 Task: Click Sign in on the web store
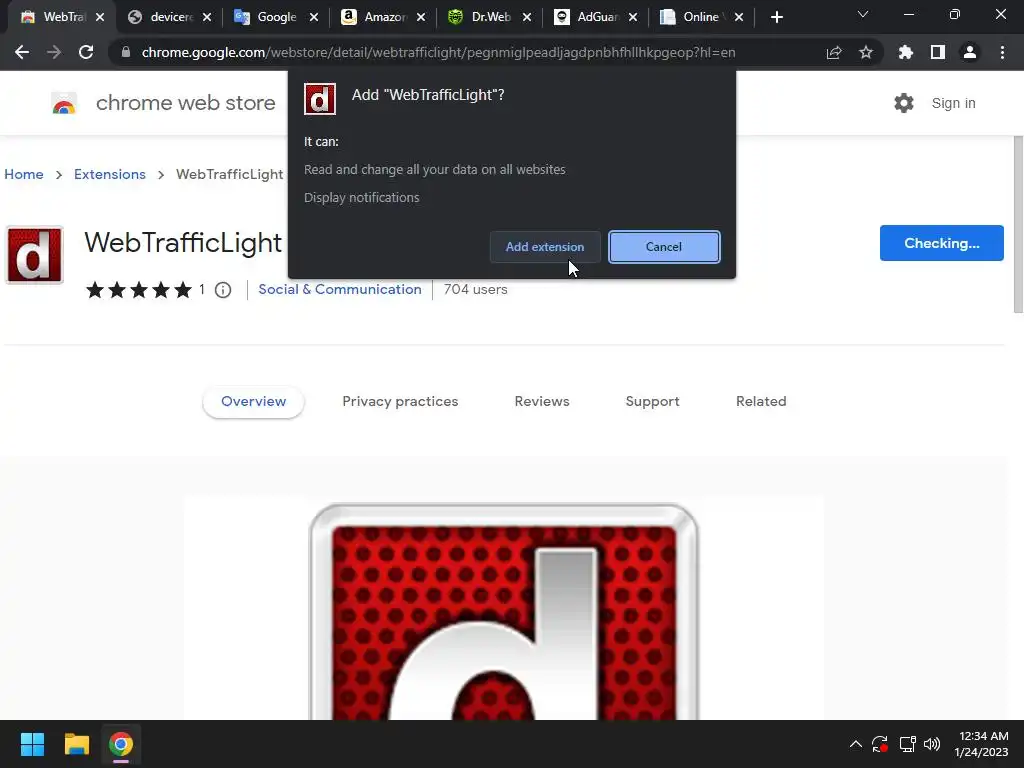coord(953,103)
